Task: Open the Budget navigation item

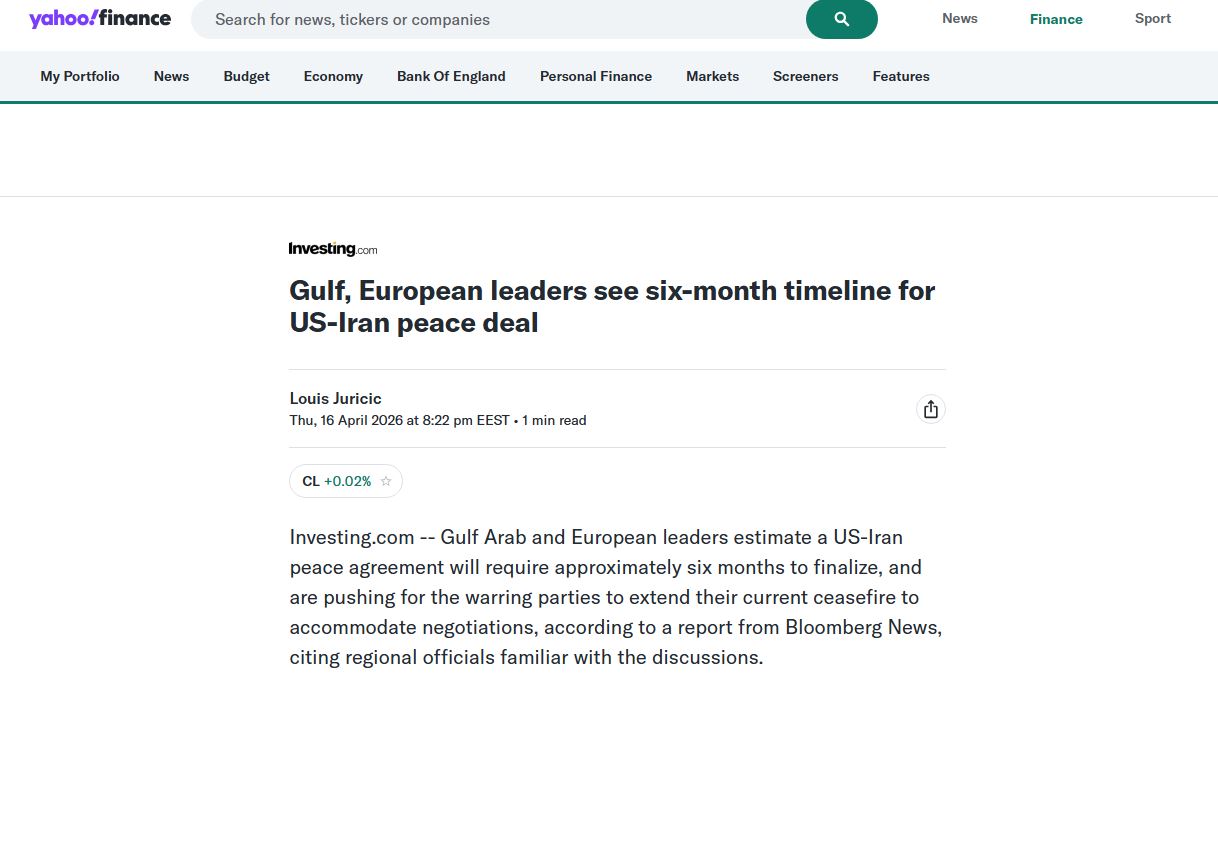Action: click(x=246, y=76)
